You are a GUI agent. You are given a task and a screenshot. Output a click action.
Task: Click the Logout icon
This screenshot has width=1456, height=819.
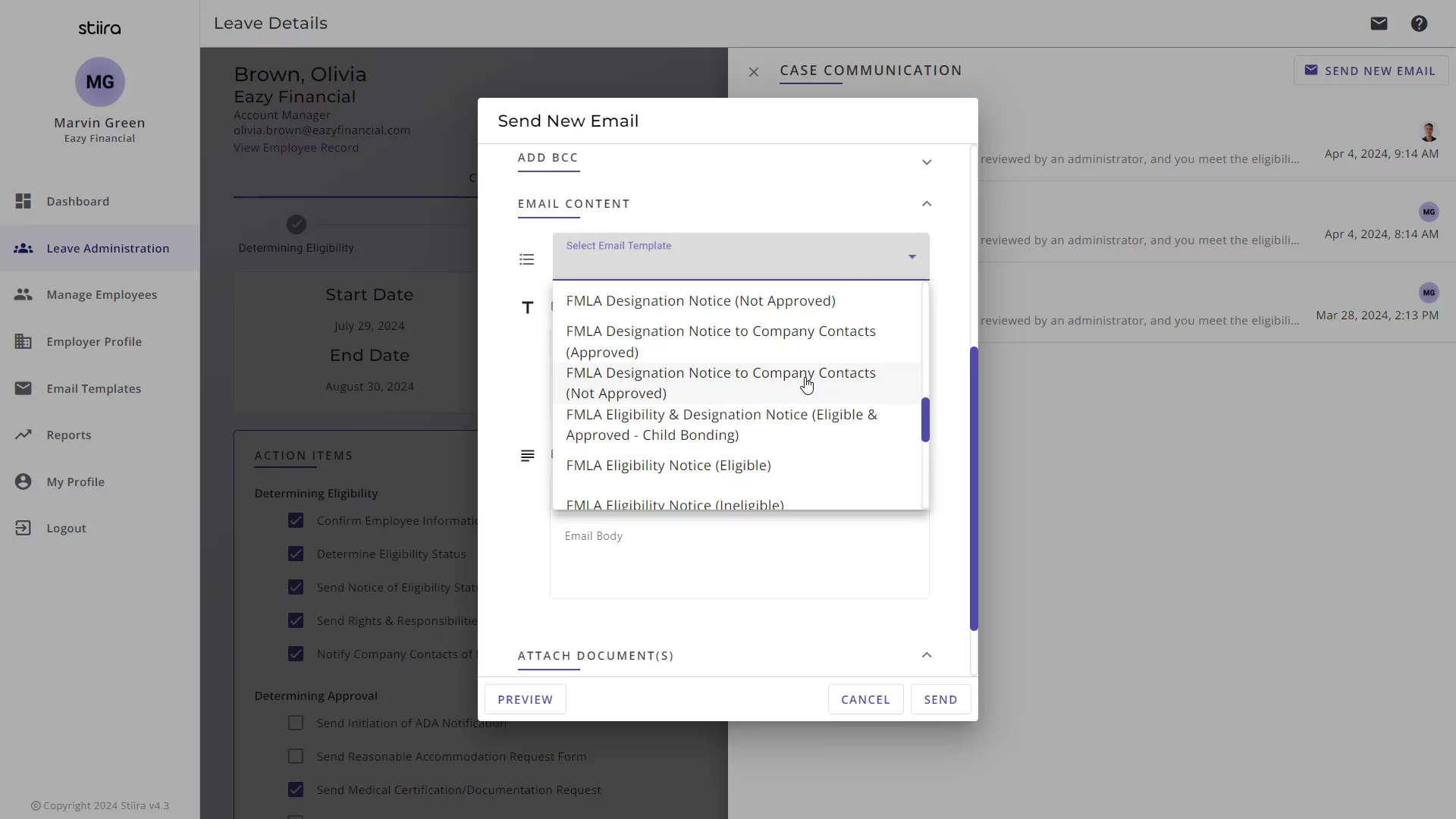click(x=24, y=528)
